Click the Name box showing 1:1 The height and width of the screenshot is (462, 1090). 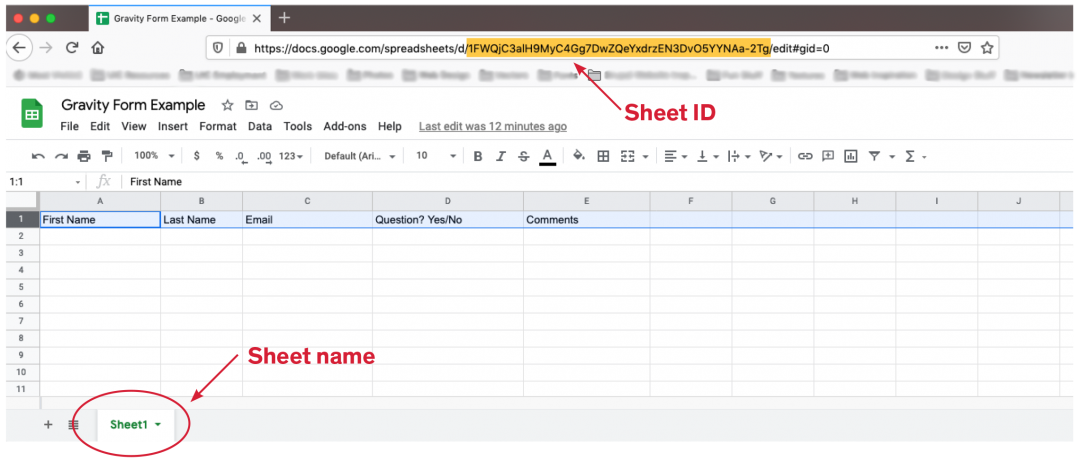click(x=43, y=181)
